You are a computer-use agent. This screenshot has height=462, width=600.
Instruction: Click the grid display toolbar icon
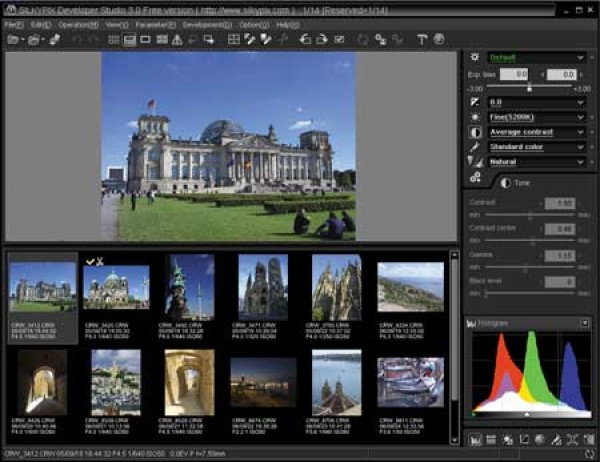click(x=235, y=39)
